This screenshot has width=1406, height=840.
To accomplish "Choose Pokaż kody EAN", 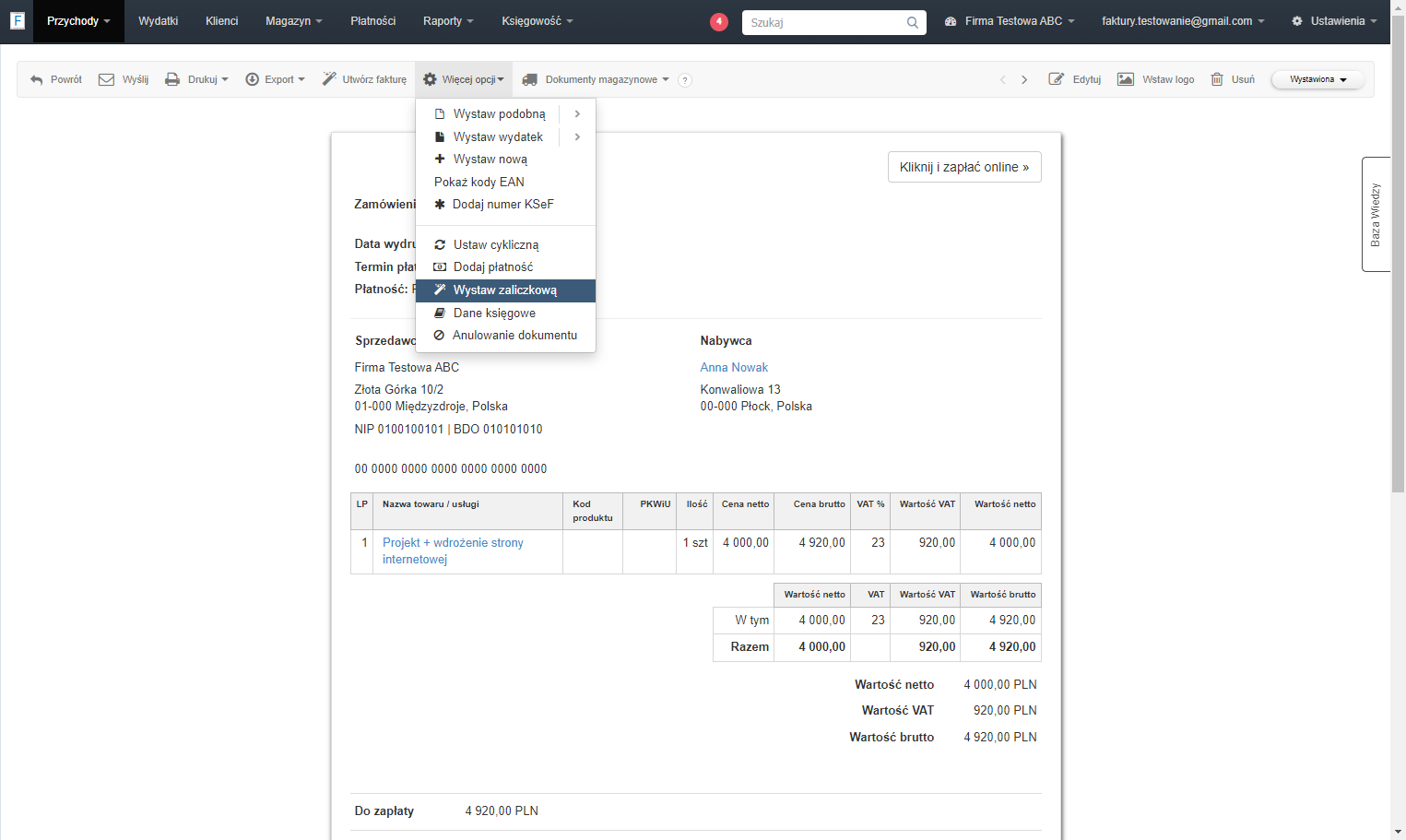I will 505,183.
